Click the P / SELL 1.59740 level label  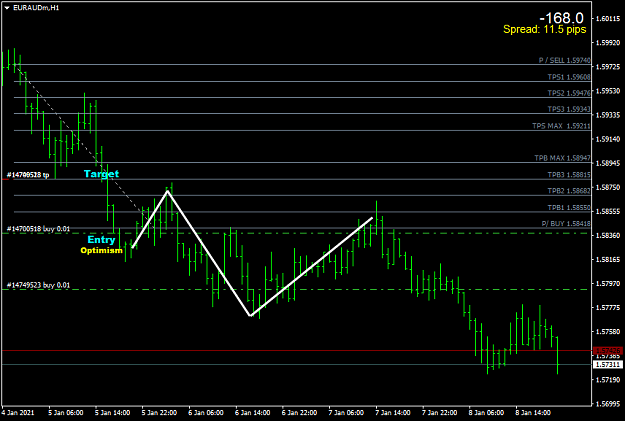pyautogui.click(x=564, y=60)
